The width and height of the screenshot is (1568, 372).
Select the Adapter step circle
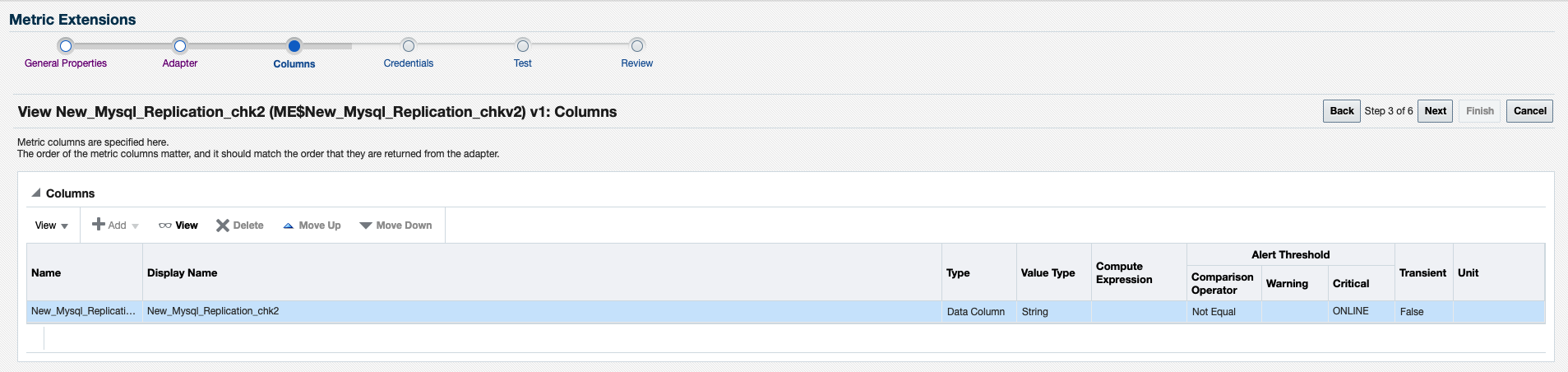pos(180,46)
